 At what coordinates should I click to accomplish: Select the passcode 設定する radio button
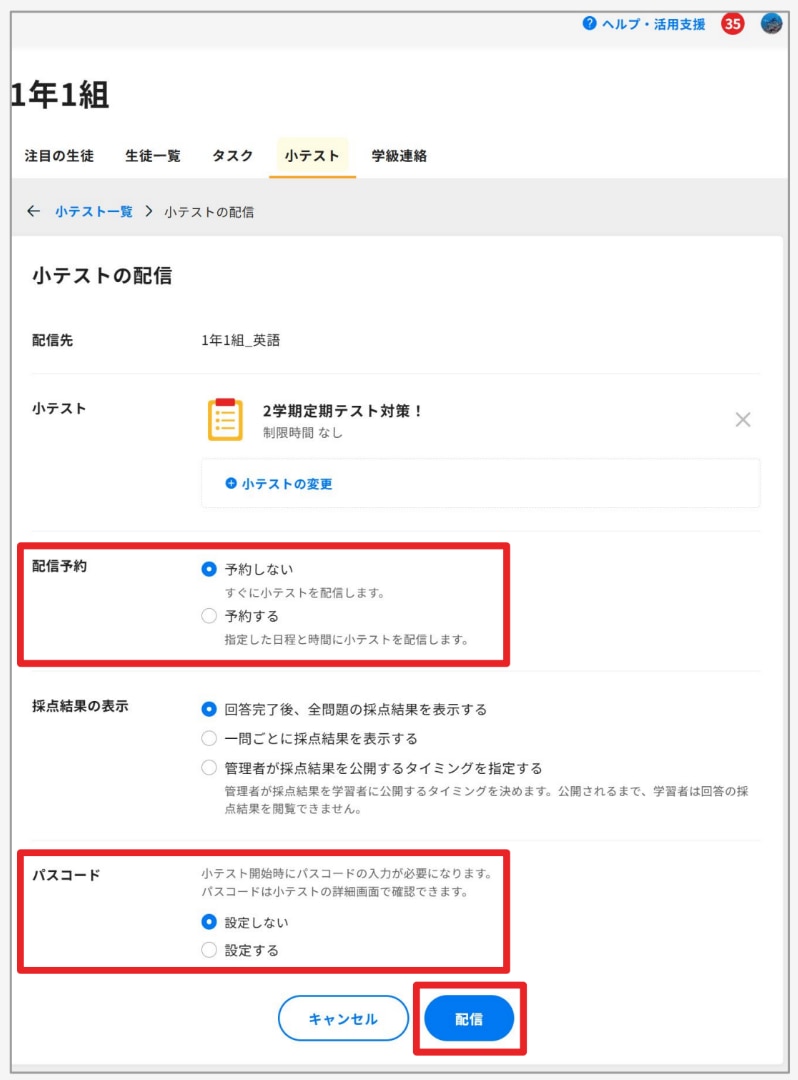point(209,951)
